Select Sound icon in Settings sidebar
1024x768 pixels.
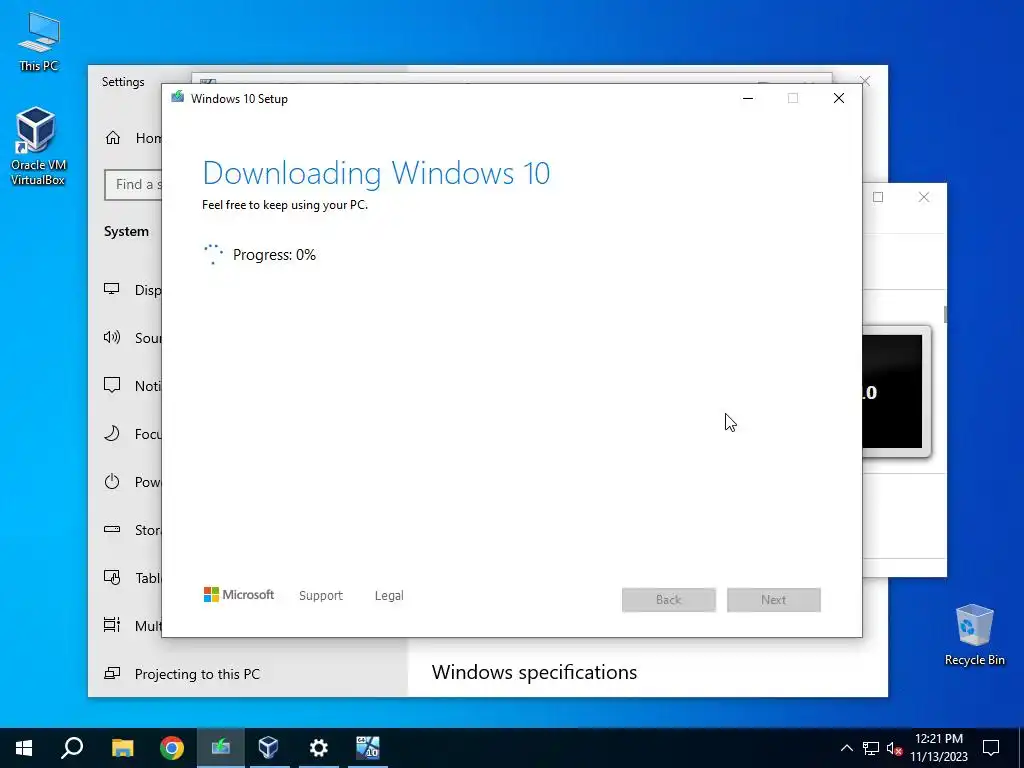(112, 337)
